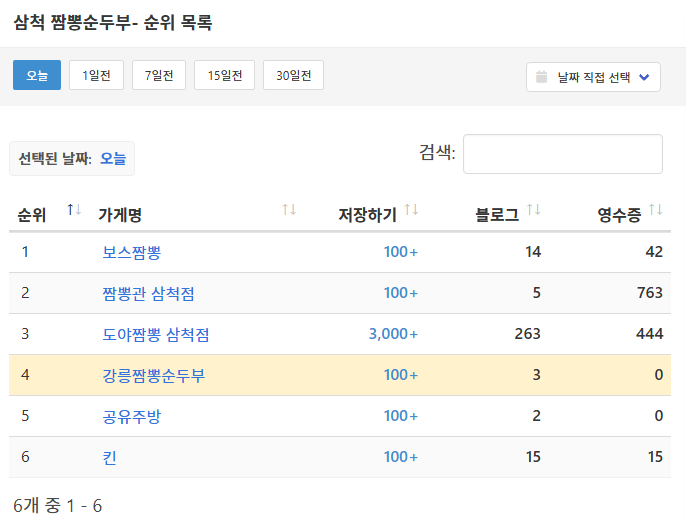Viewport: 686px width, 524px height.
Task: Sort by 영수증 column arrows
Action: tap(655, 210)
